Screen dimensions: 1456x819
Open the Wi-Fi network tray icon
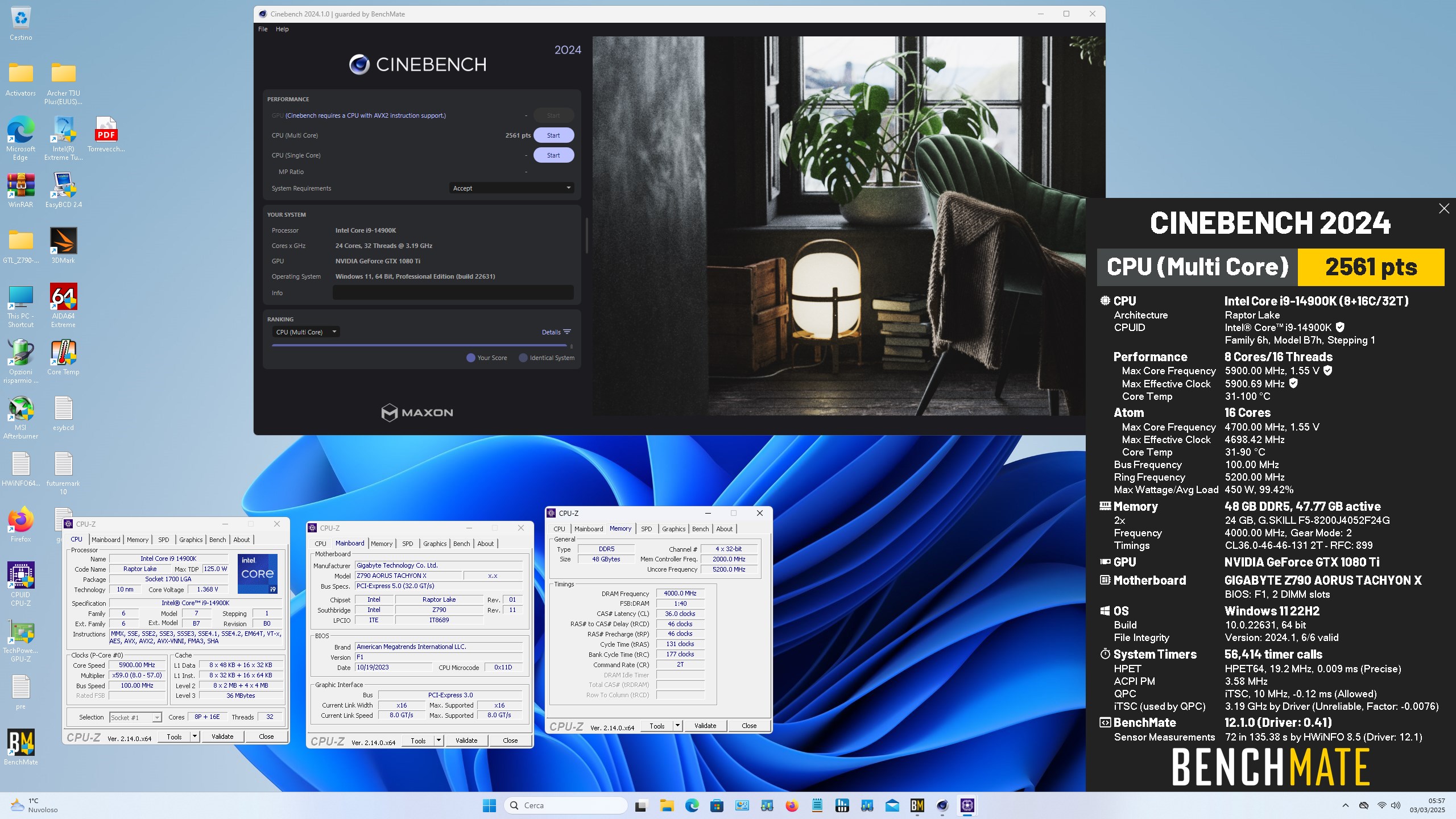point(1381,805)
